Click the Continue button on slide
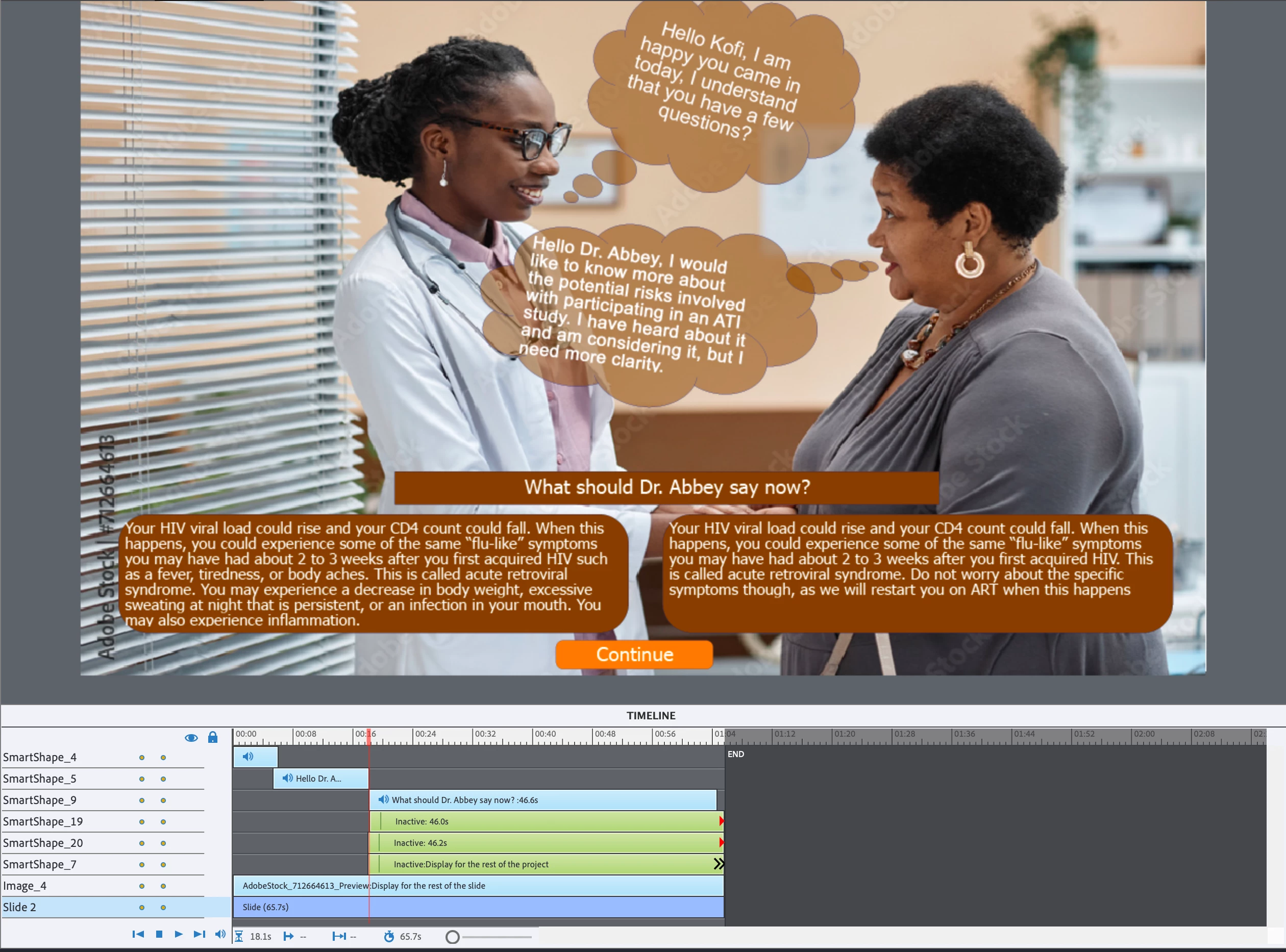Image resolution: width=1286 pixels, height=952 pixels. [x=634, y=654]
